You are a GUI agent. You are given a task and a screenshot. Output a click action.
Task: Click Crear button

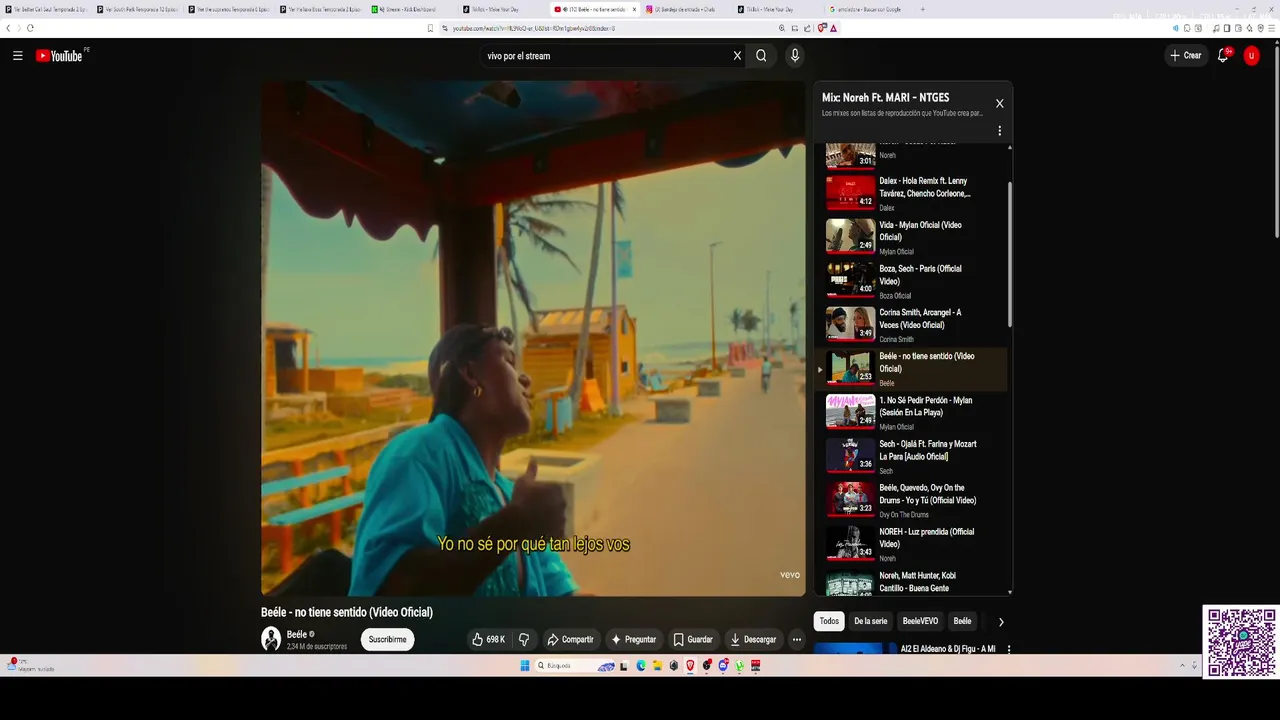[1186, 56]
